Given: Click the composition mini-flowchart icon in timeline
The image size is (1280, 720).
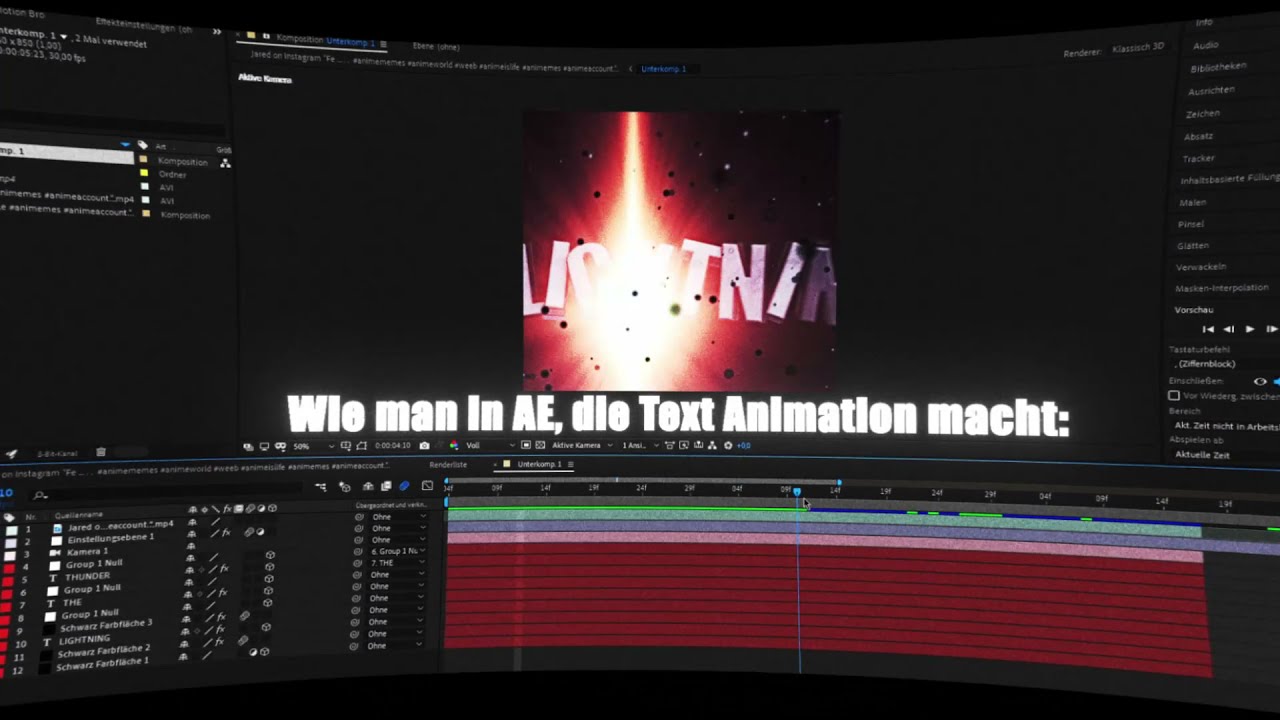Looking at the screenshot, I should click(x=321, y=486).
